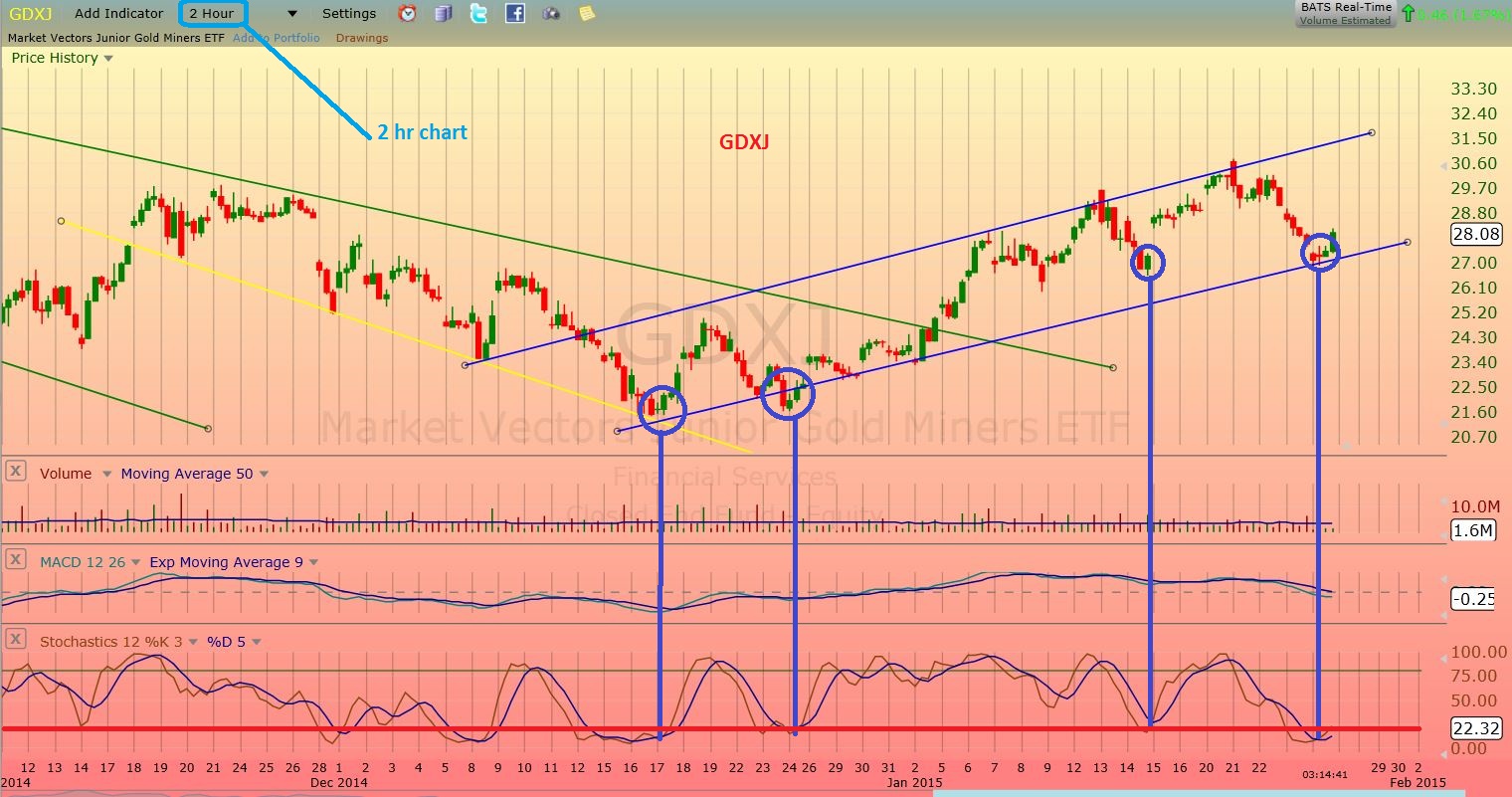Click the black arrow beside the time frame
The width and height of the screenshot is (1512, 797).
292,14
